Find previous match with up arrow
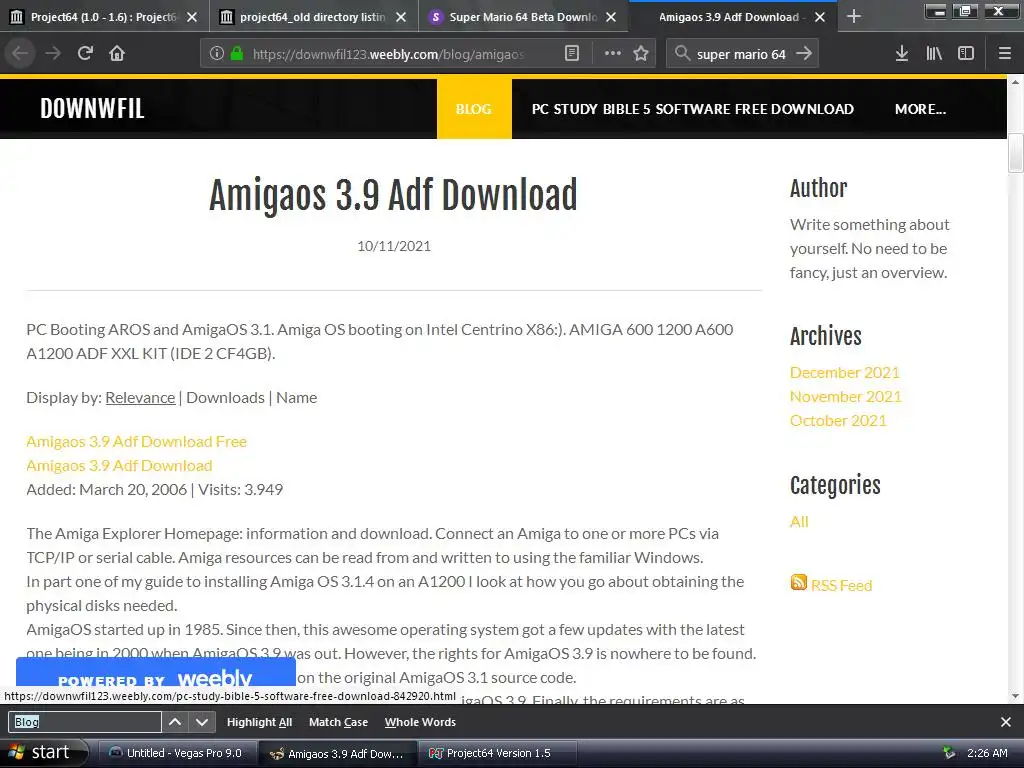Viewport: 1024px width, 768px height. 175,722
